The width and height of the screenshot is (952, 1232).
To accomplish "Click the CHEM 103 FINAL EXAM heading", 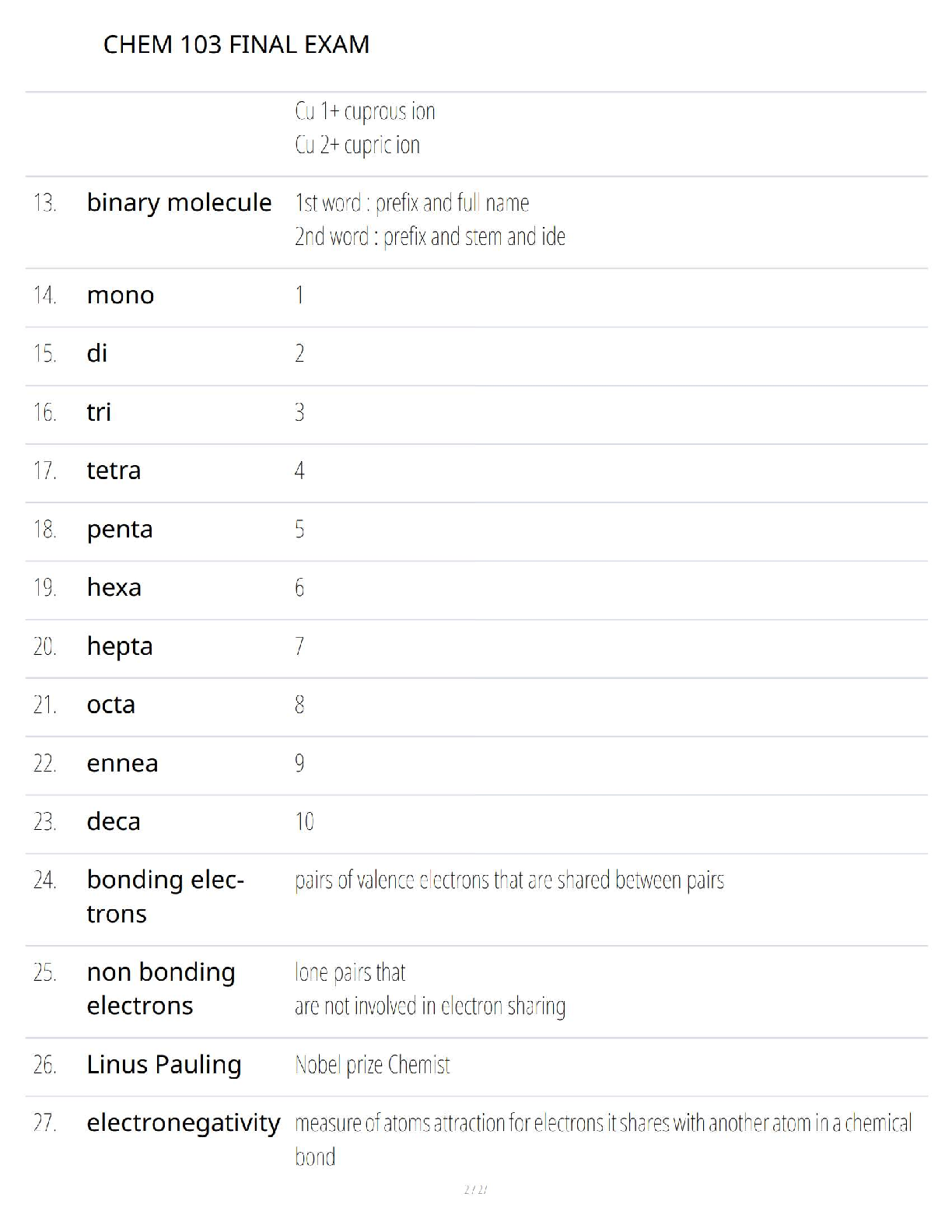I will 236,44.
